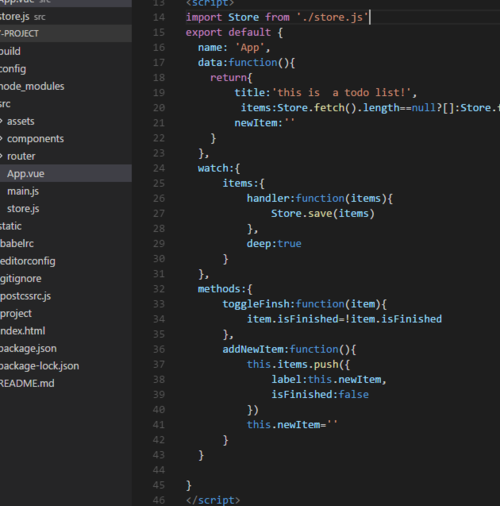Click the title 'this is a todo list!' line
This screenshot has height=506, width=500.
[x=325, y=92]
